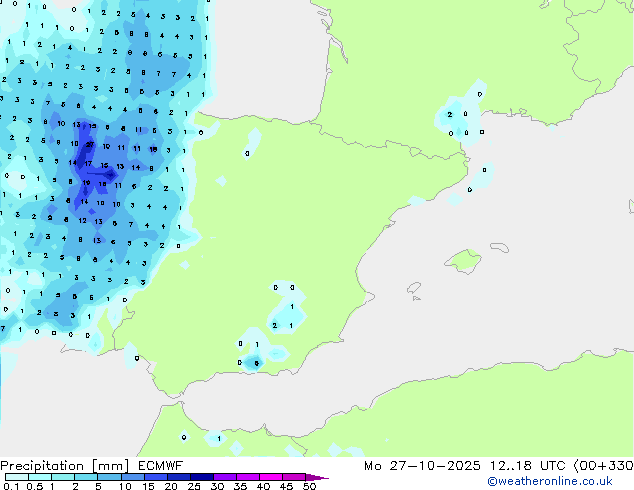Click the "ECMWF" model label

(161, 466)
